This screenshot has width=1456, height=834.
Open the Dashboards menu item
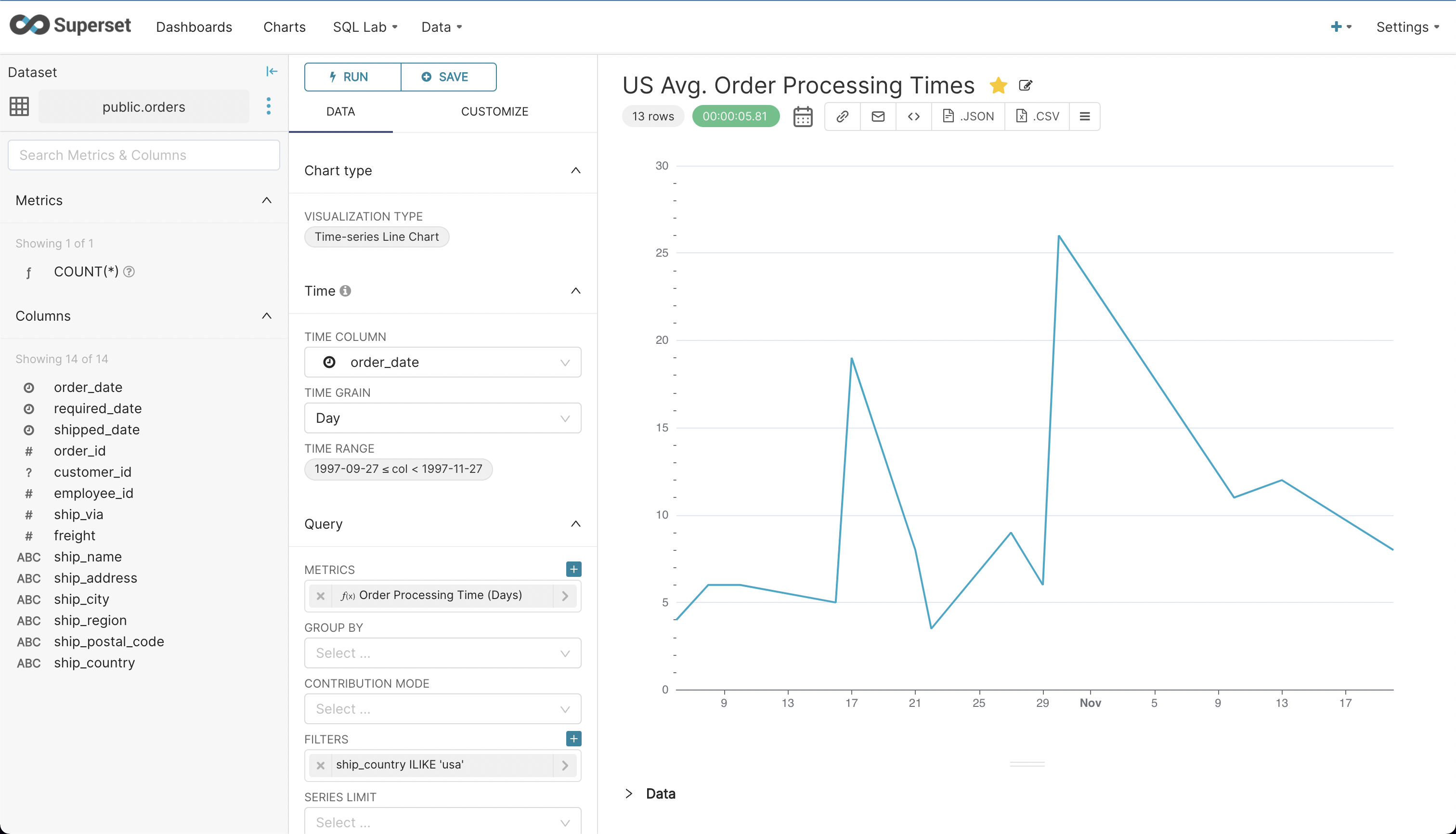coord(194,27)
